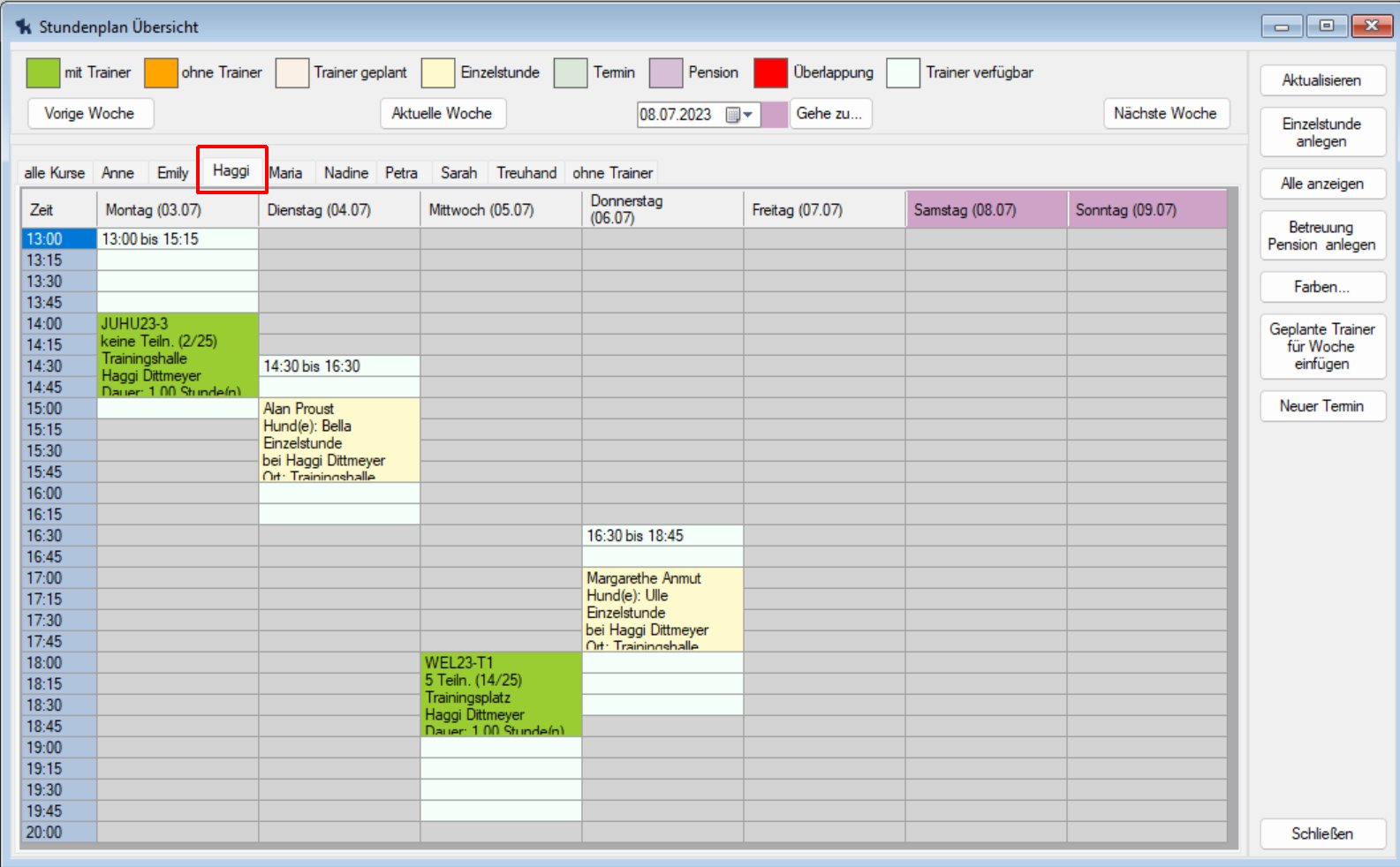Select the purple Pension legend swatch
Image resolution: width=1400 pixels, height=867 pixels.
pos(665,73)
